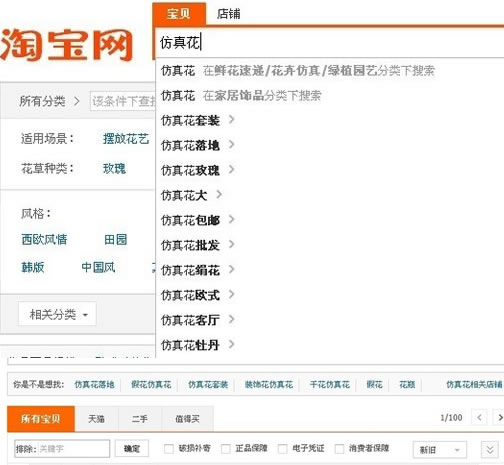The image size is (504, 465).
Task: Expand arrow next to 仿真花绢花
Action: [231, 269]
